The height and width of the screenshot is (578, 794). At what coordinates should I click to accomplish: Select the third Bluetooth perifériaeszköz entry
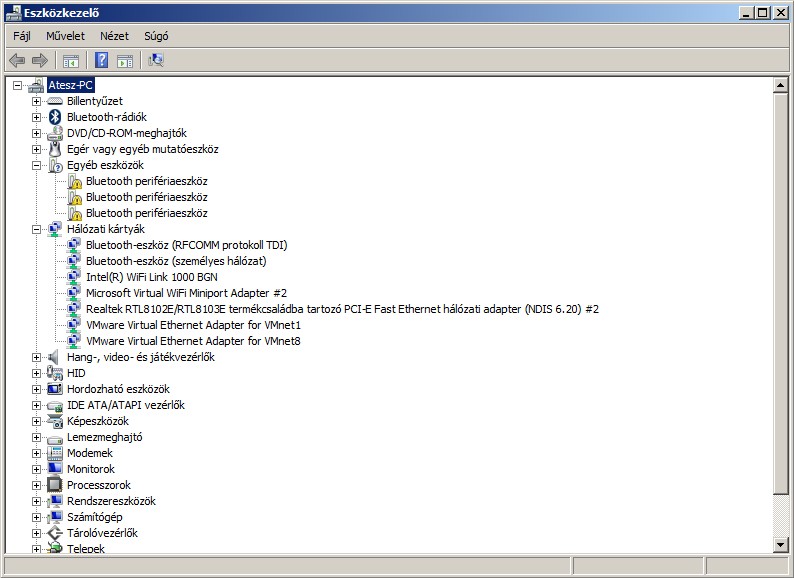pyautogui.click(x=147, y=213)
